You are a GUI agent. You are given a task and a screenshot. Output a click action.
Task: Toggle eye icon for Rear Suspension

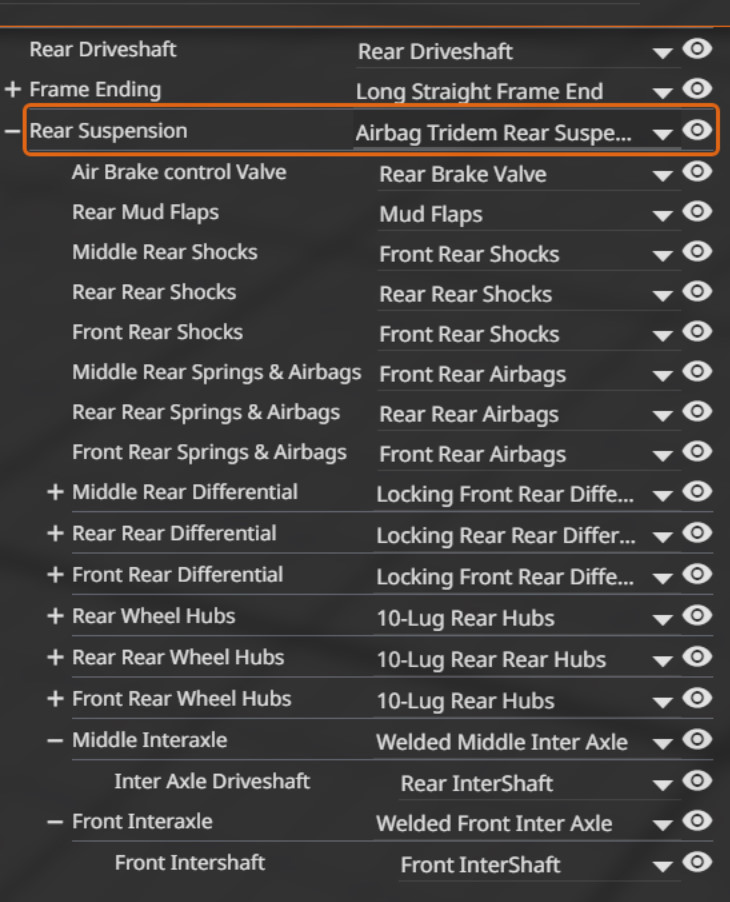[696, 131]
